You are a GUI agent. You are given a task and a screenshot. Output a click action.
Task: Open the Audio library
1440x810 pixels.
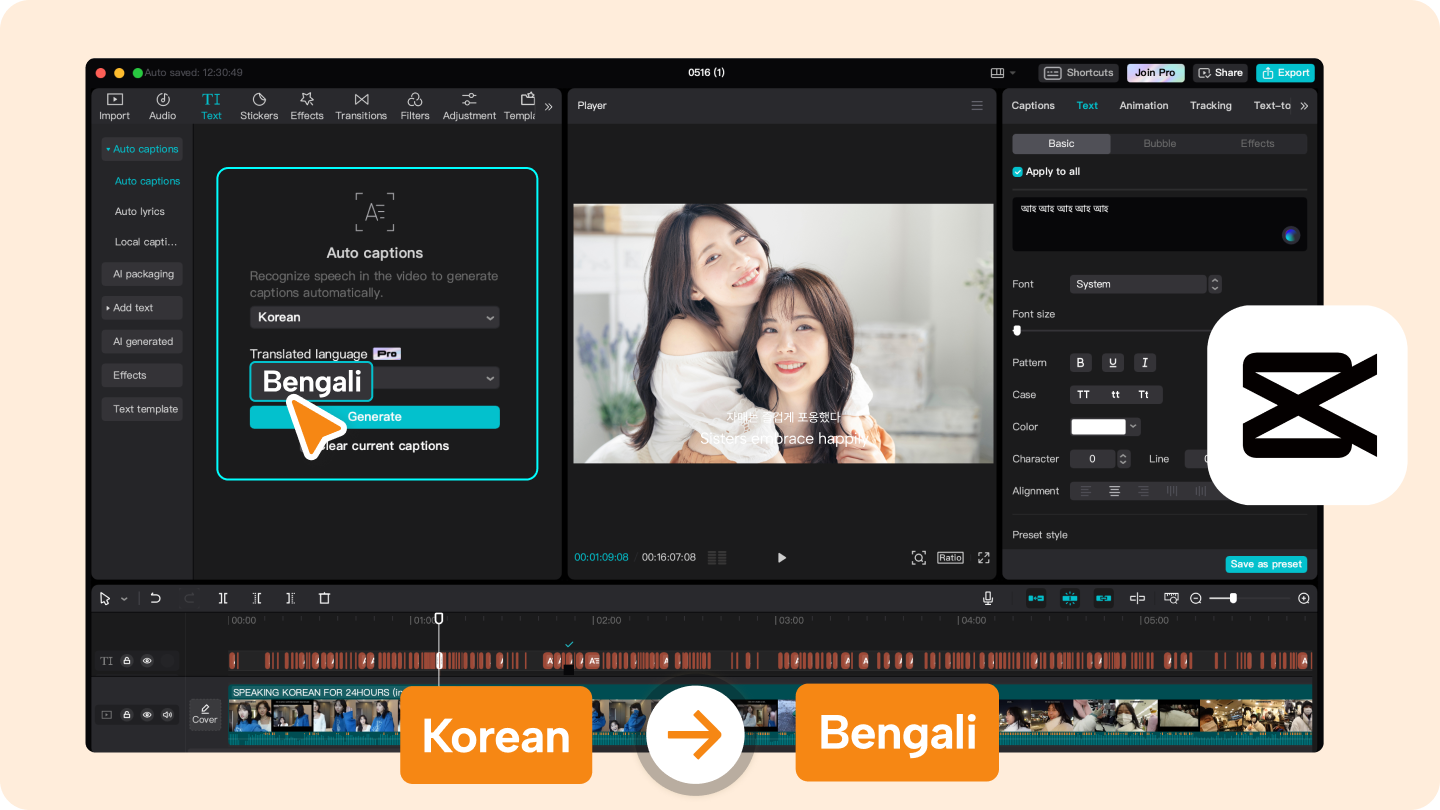coord(163,106)
